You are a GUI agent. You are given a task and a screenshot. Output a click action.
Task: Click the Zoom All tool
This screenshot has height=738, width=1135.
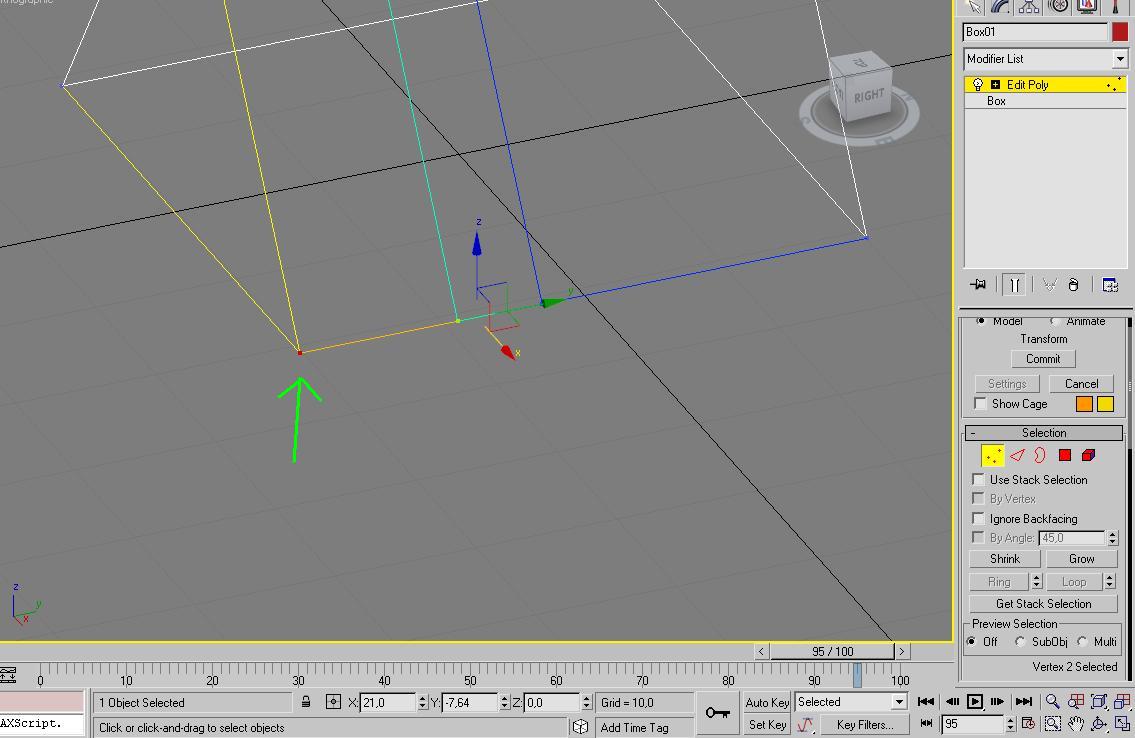[x=1076, y=701]
